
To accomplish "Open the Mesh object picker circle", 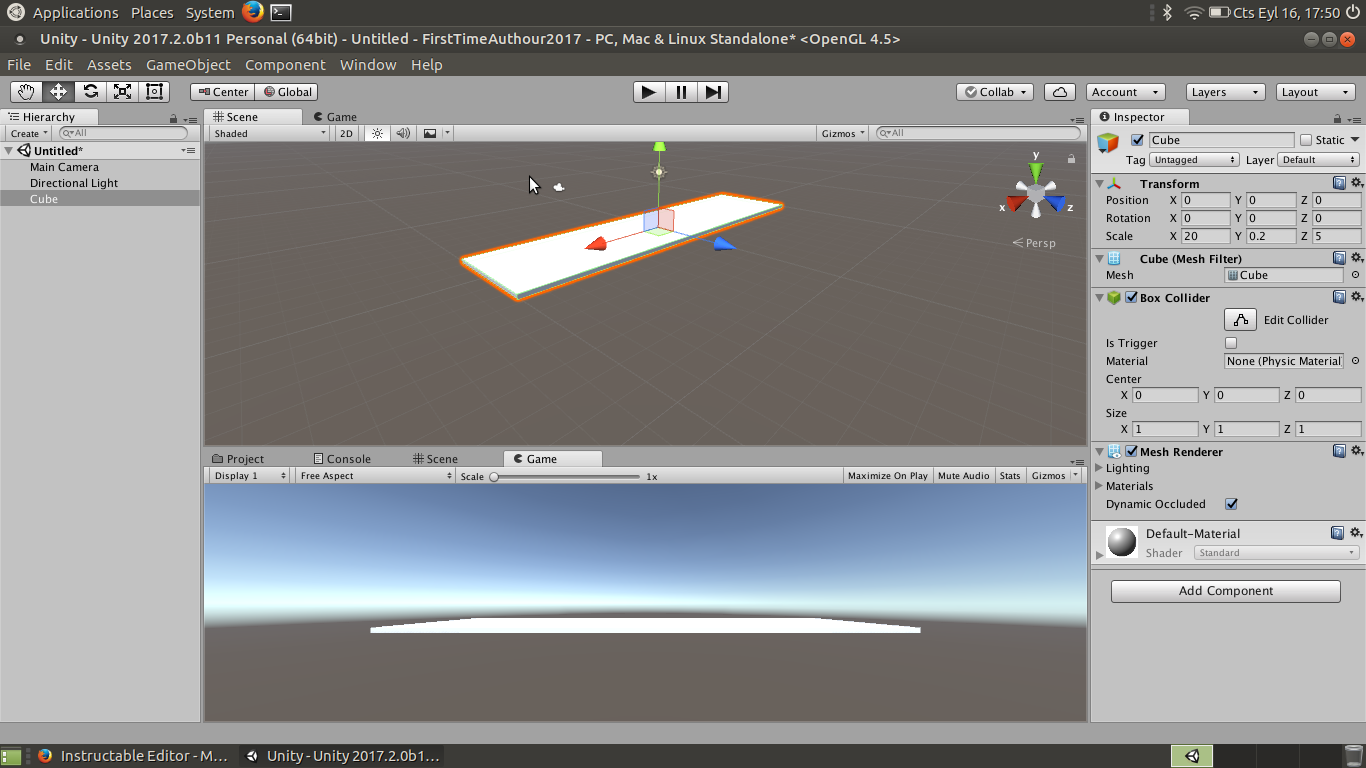I will point(1355,275).
